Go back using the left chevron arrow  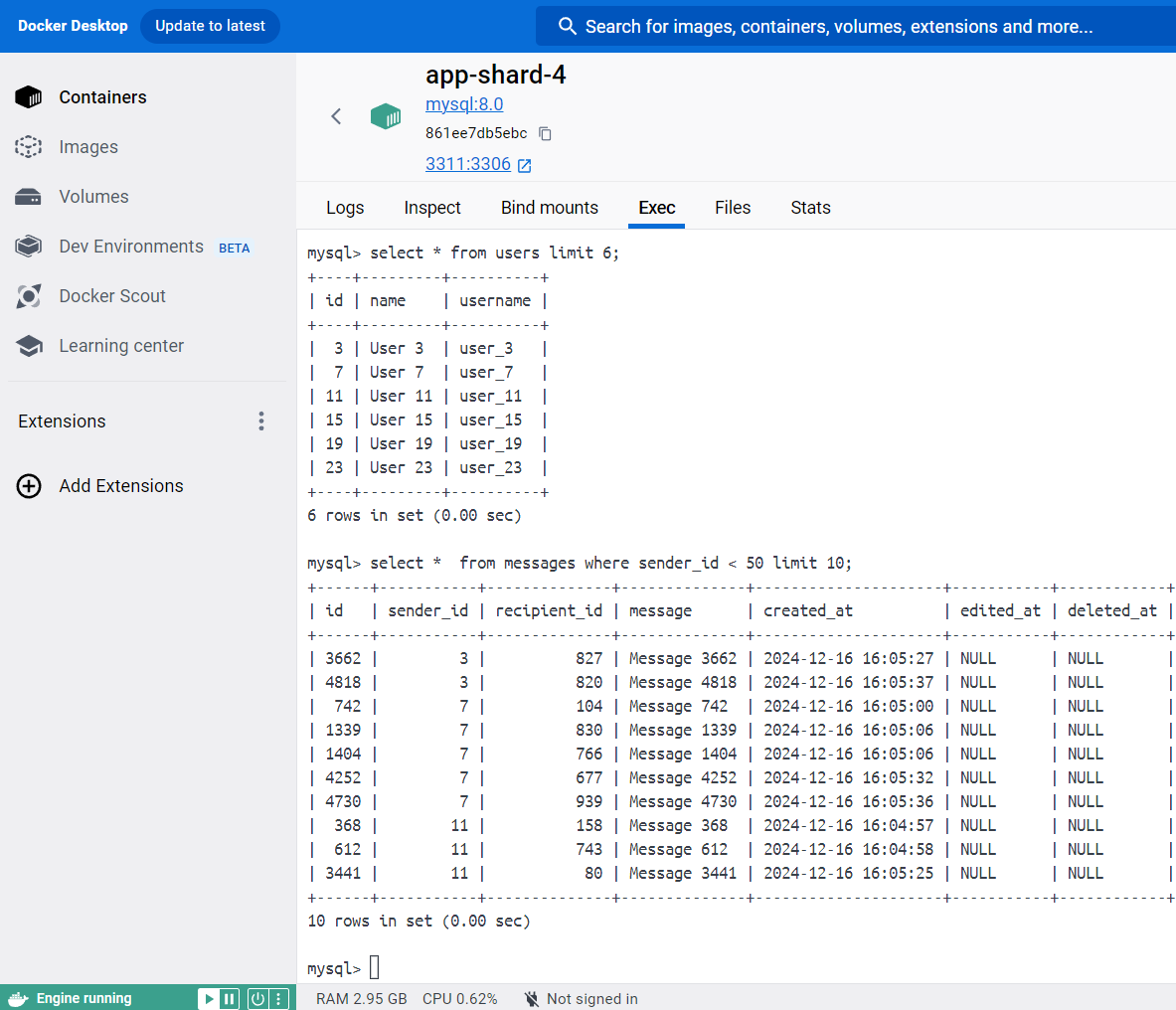(x=336, y=116)
